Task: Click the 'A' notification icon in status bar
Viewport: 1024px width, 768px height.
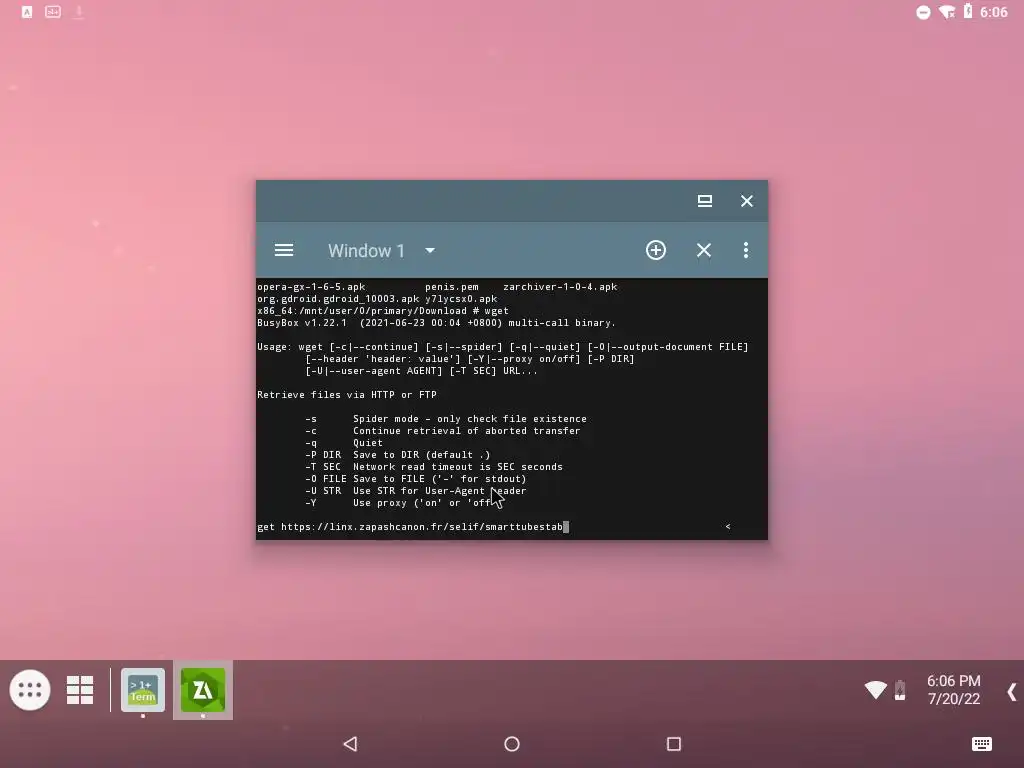Action: (x=27, y=12)
